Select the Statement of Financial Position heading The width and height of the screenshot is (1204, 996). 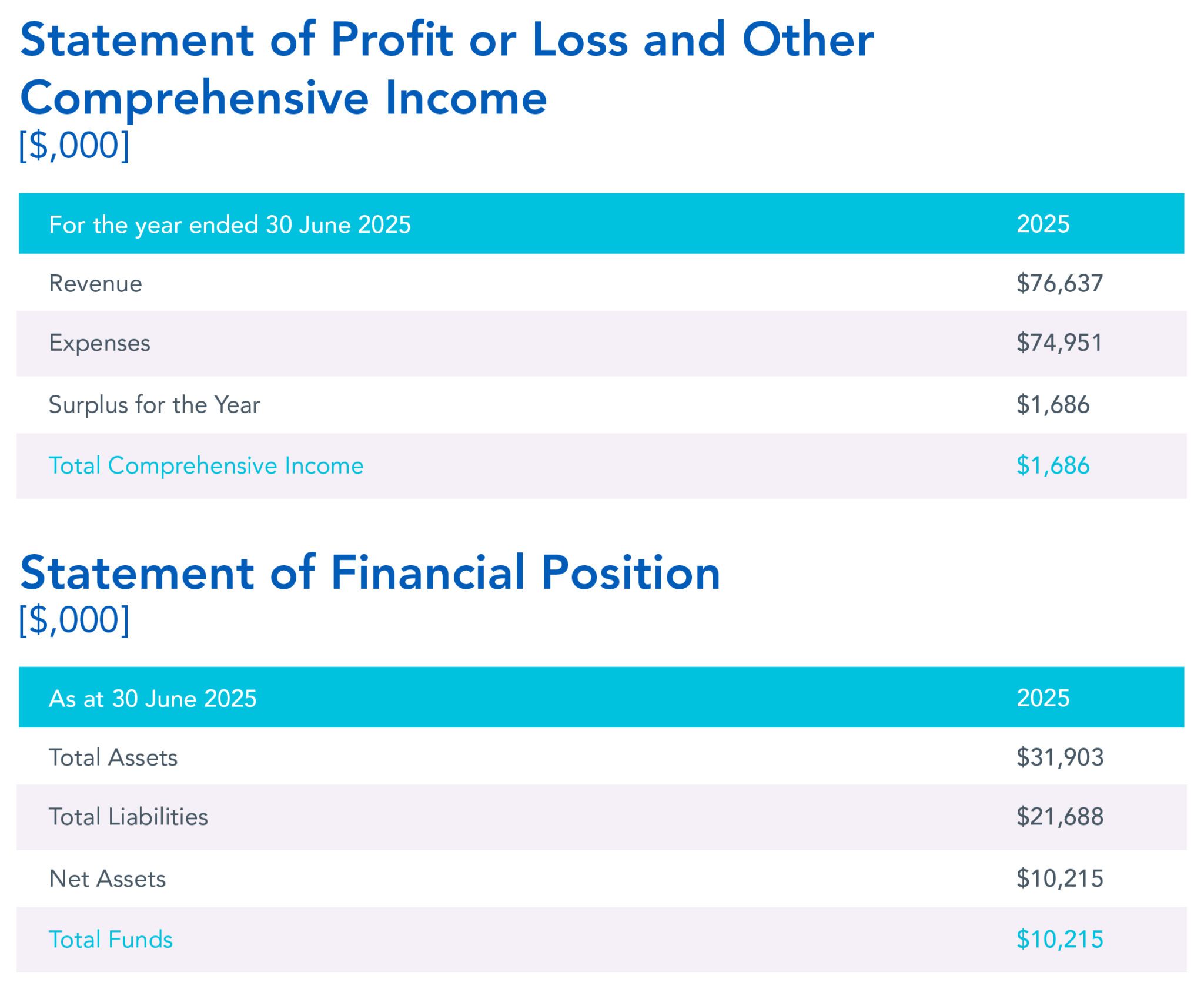coord(370,573)
